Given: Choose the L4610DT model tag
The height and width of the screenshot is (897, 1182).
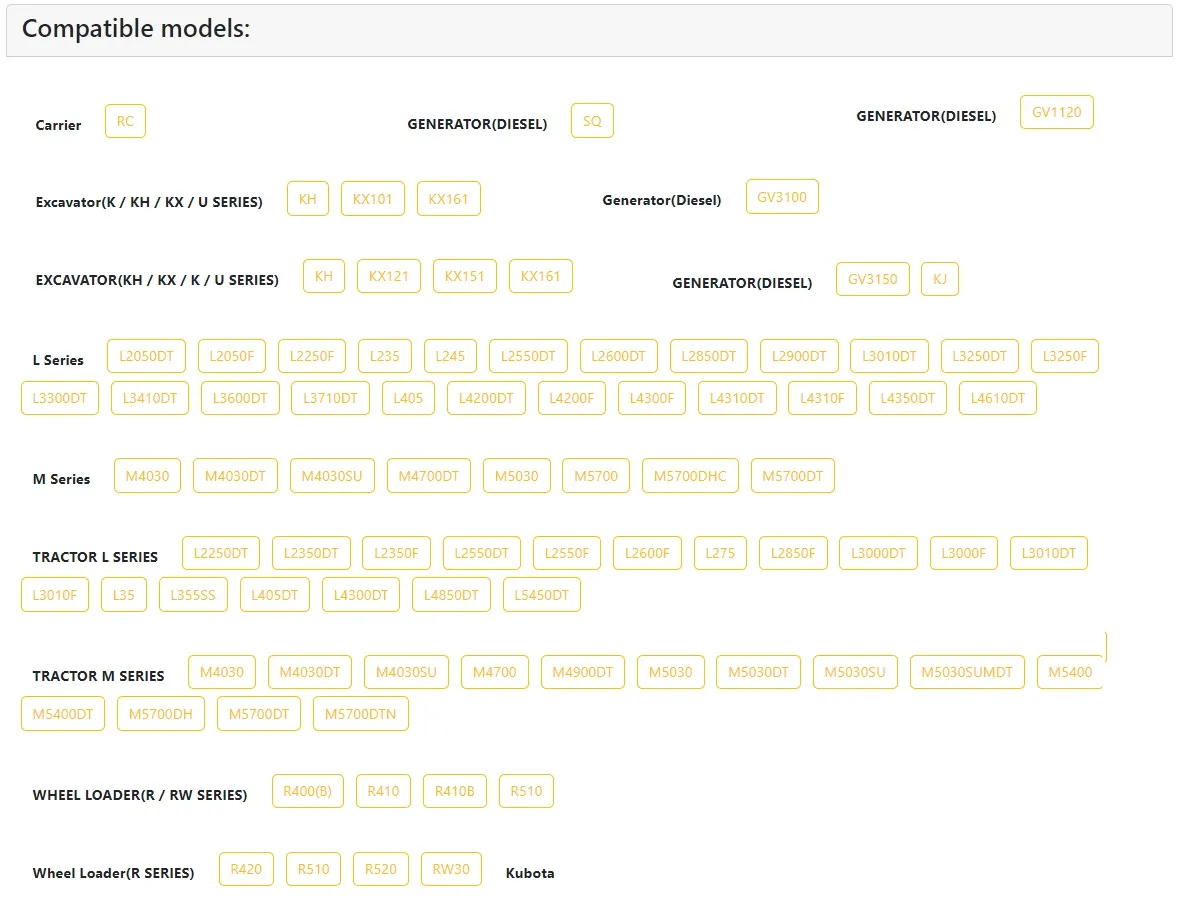Looking at the screenshot, I should (x=997, y=399).
